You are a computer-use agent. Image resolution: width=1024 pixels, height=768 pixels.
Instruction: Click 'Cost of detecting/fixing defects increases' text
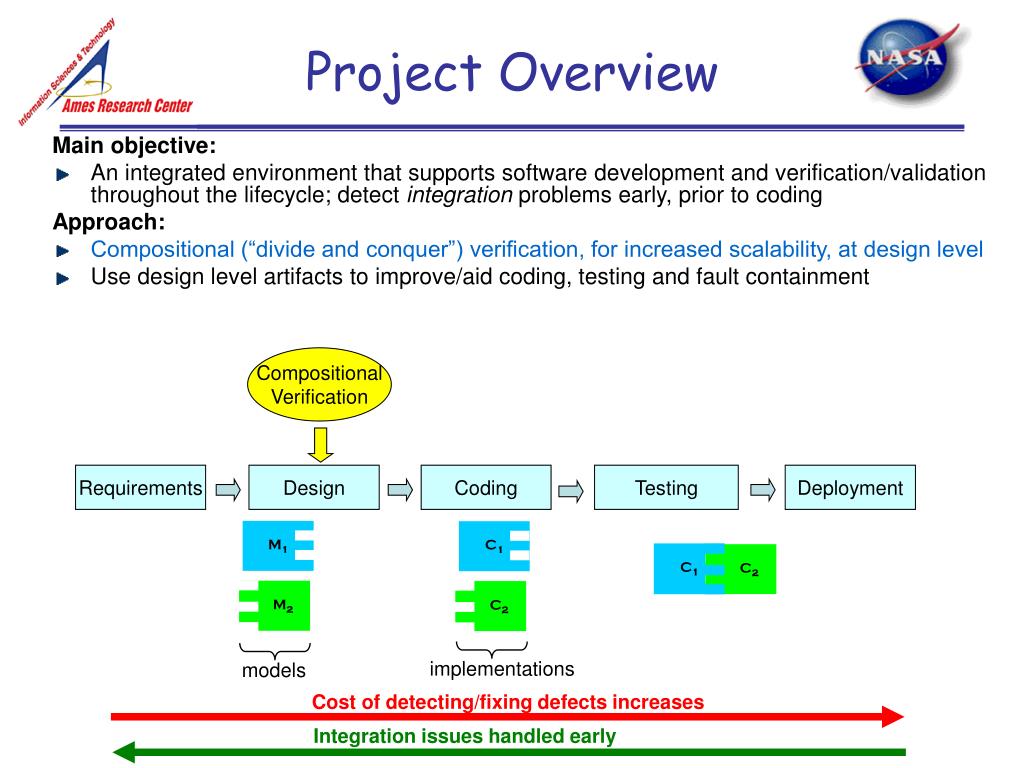click(507, 702)
